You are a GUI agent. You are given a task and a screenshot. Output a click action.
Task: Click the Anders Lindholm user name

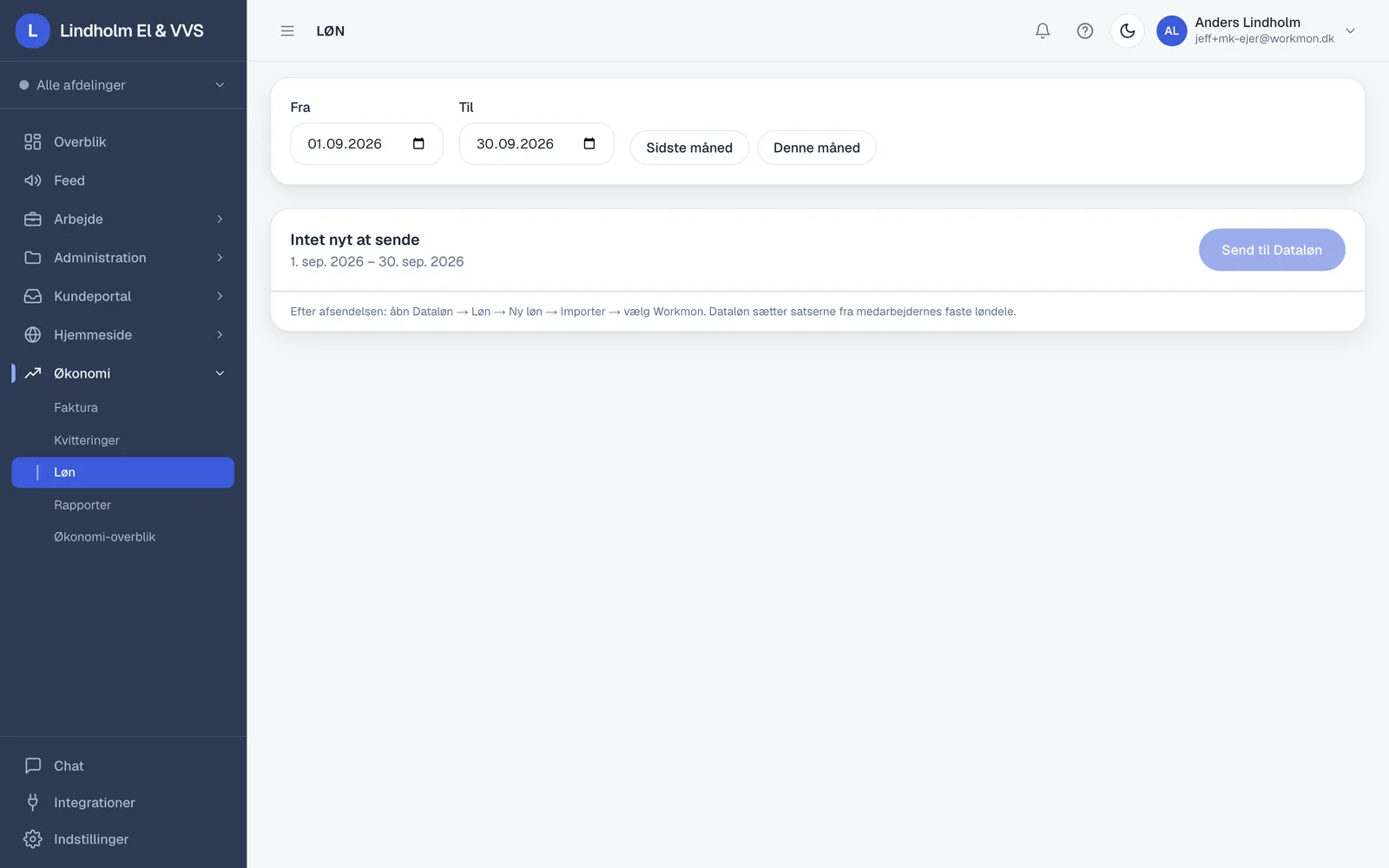tap(1247, 23)
